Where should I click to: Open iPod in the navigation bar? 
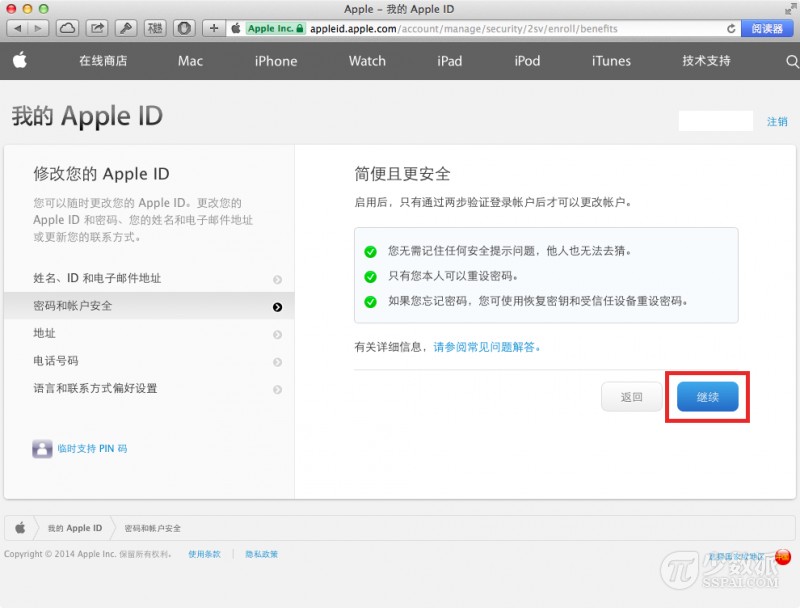(x=527, y=61)
